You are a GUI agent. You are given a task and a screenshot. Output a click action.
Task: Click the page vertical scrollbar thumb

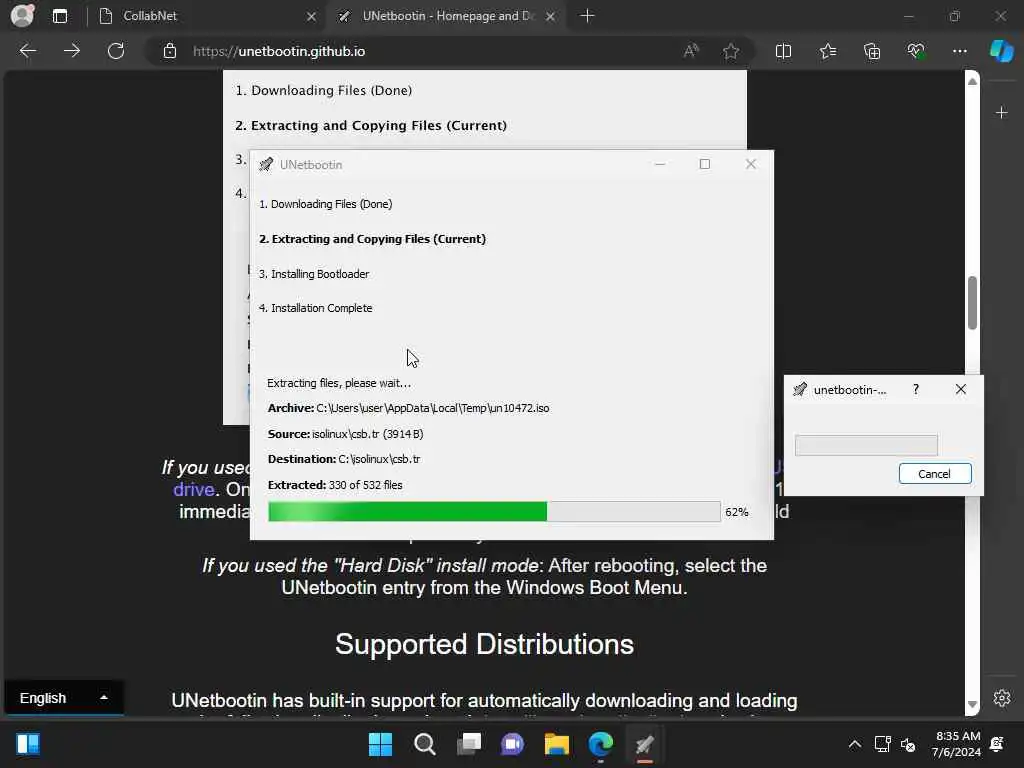point(972,303)
